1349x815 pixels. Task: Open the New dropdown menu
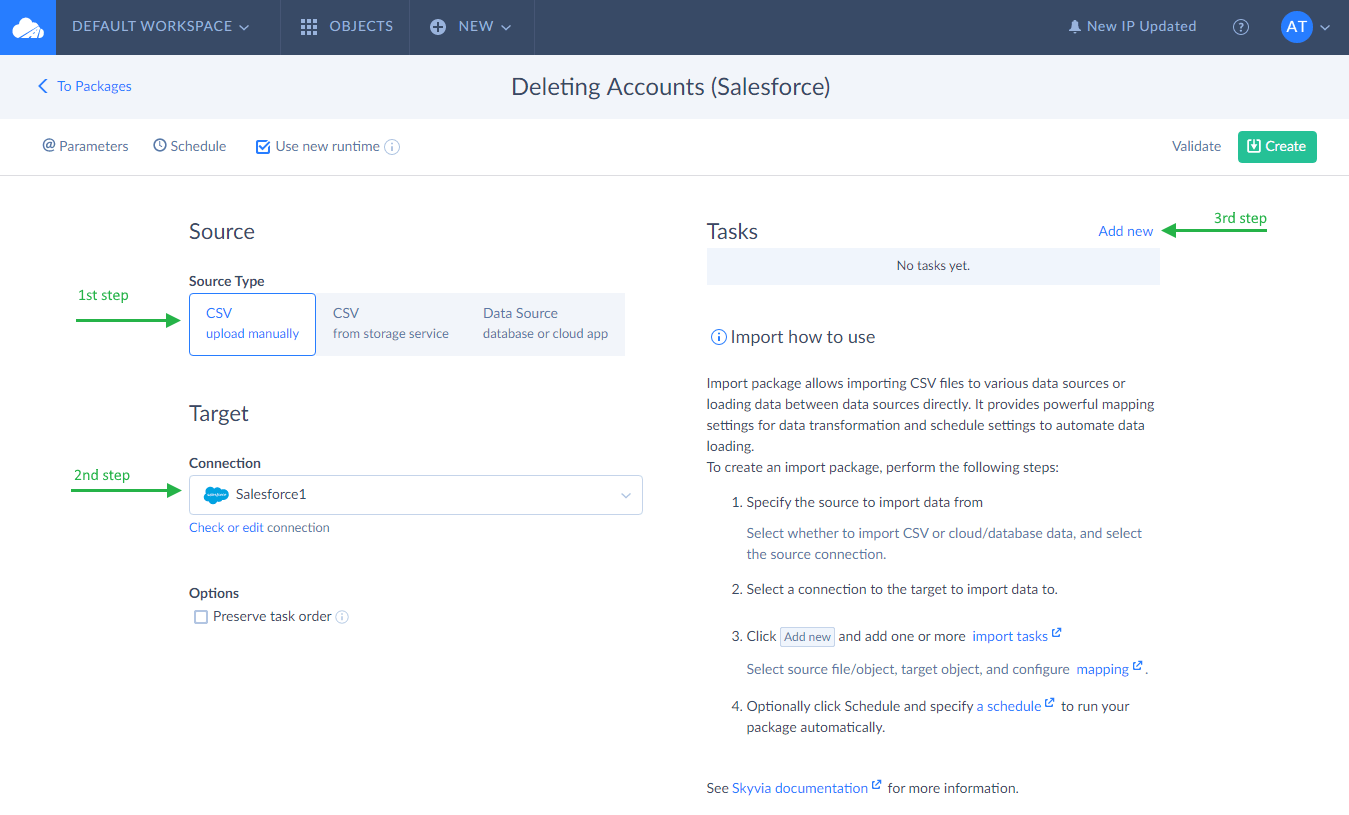[471, 27]
